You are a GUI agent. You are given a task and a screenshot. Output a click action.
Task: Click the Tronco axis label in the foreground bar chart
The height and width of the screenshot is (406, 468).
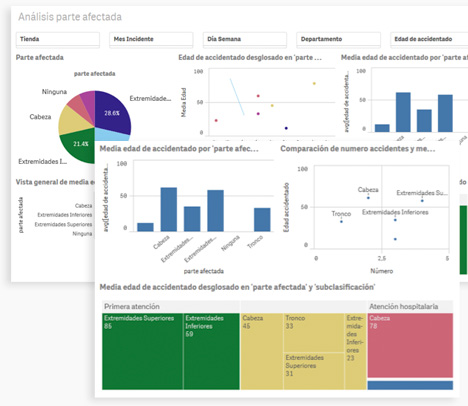click(x=255, y=242)
